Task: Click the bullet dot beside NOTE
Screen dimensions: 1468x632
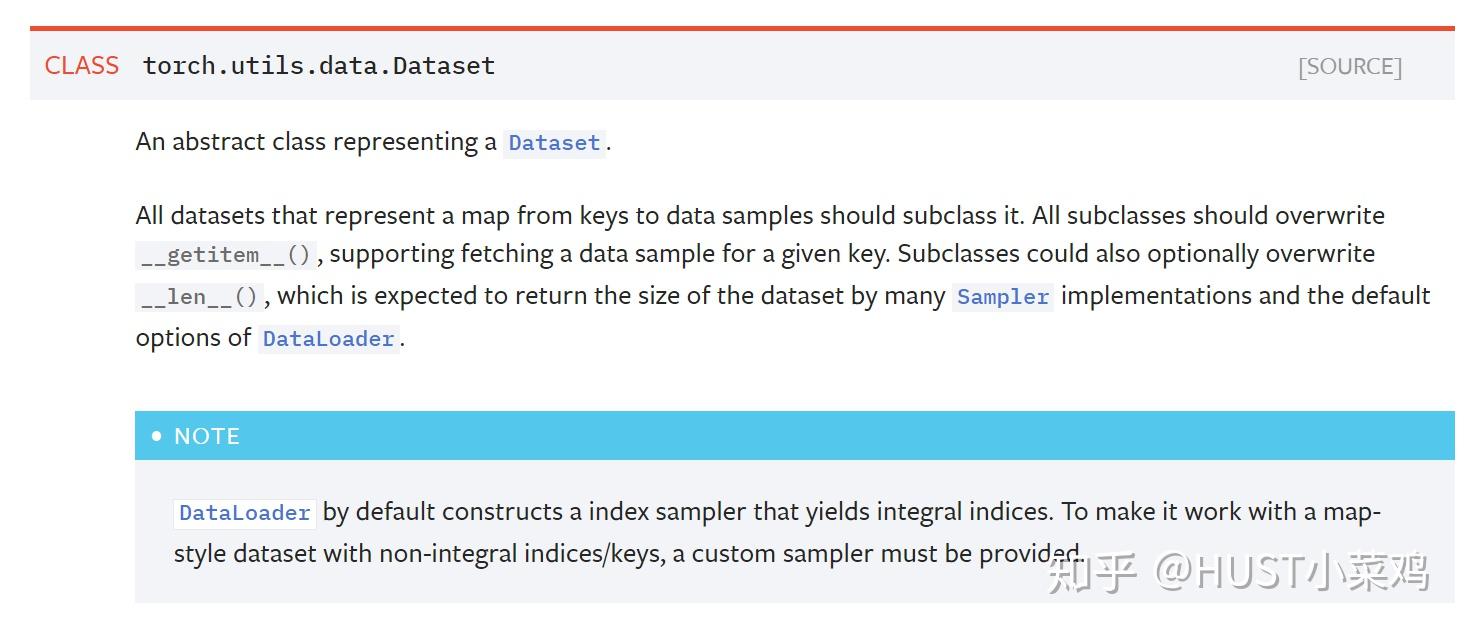Action: pos(157,436)
